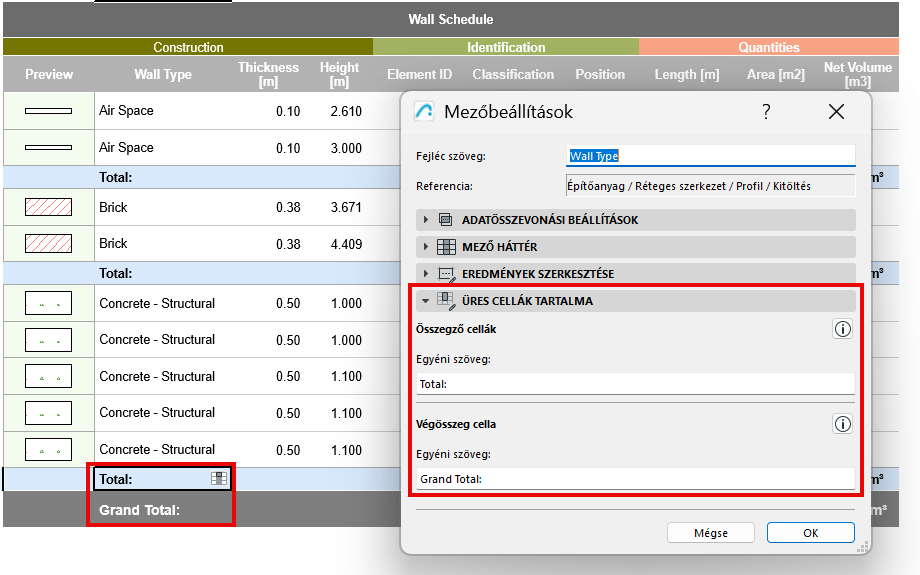The height and width of the screenshot is (575, 920).
Task: Click the Total: custom text field
Action: tap(635, 384)
